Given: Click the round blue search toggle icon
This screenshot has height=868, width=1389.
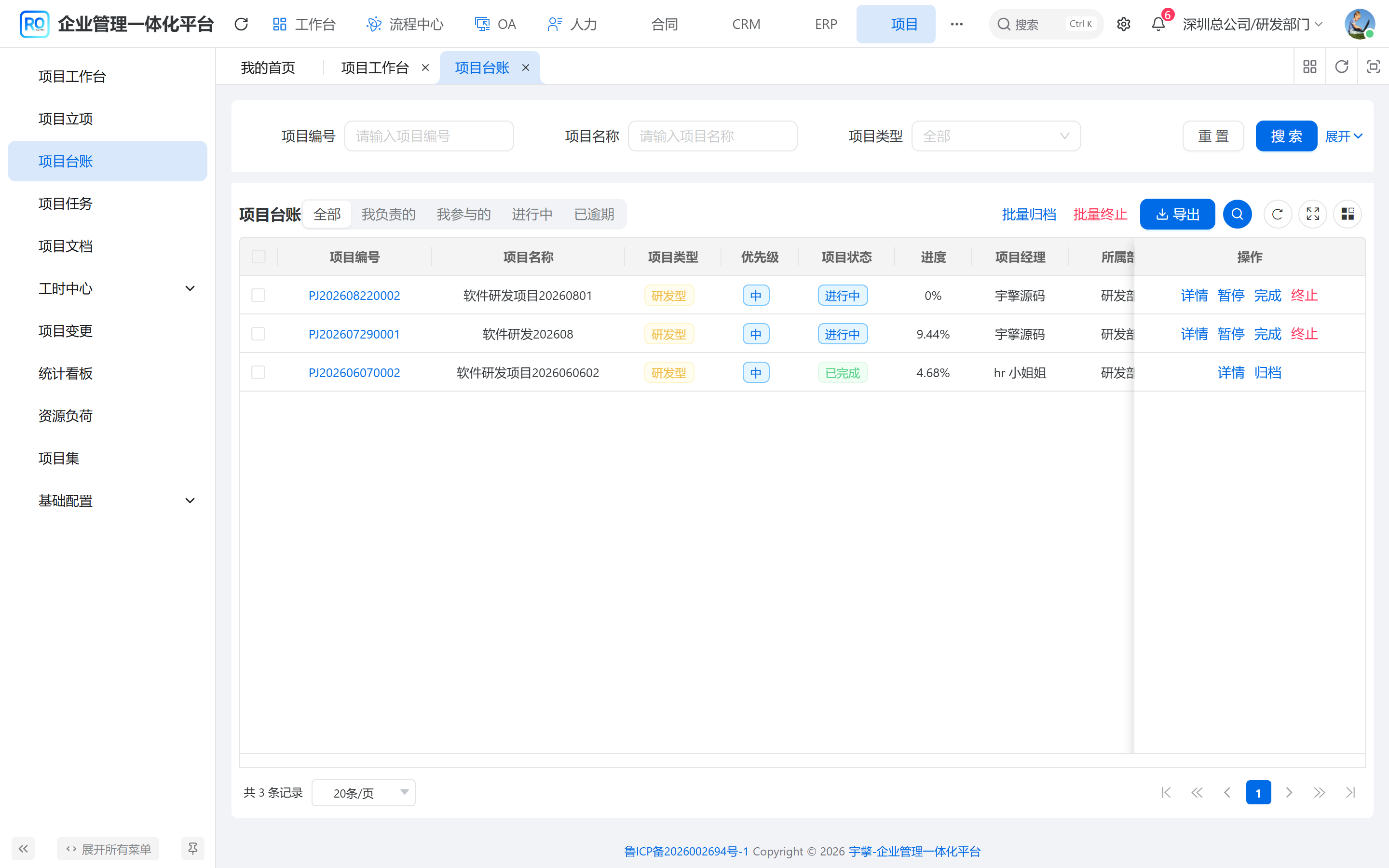Looking at the screenshot, I should 1238,214.
